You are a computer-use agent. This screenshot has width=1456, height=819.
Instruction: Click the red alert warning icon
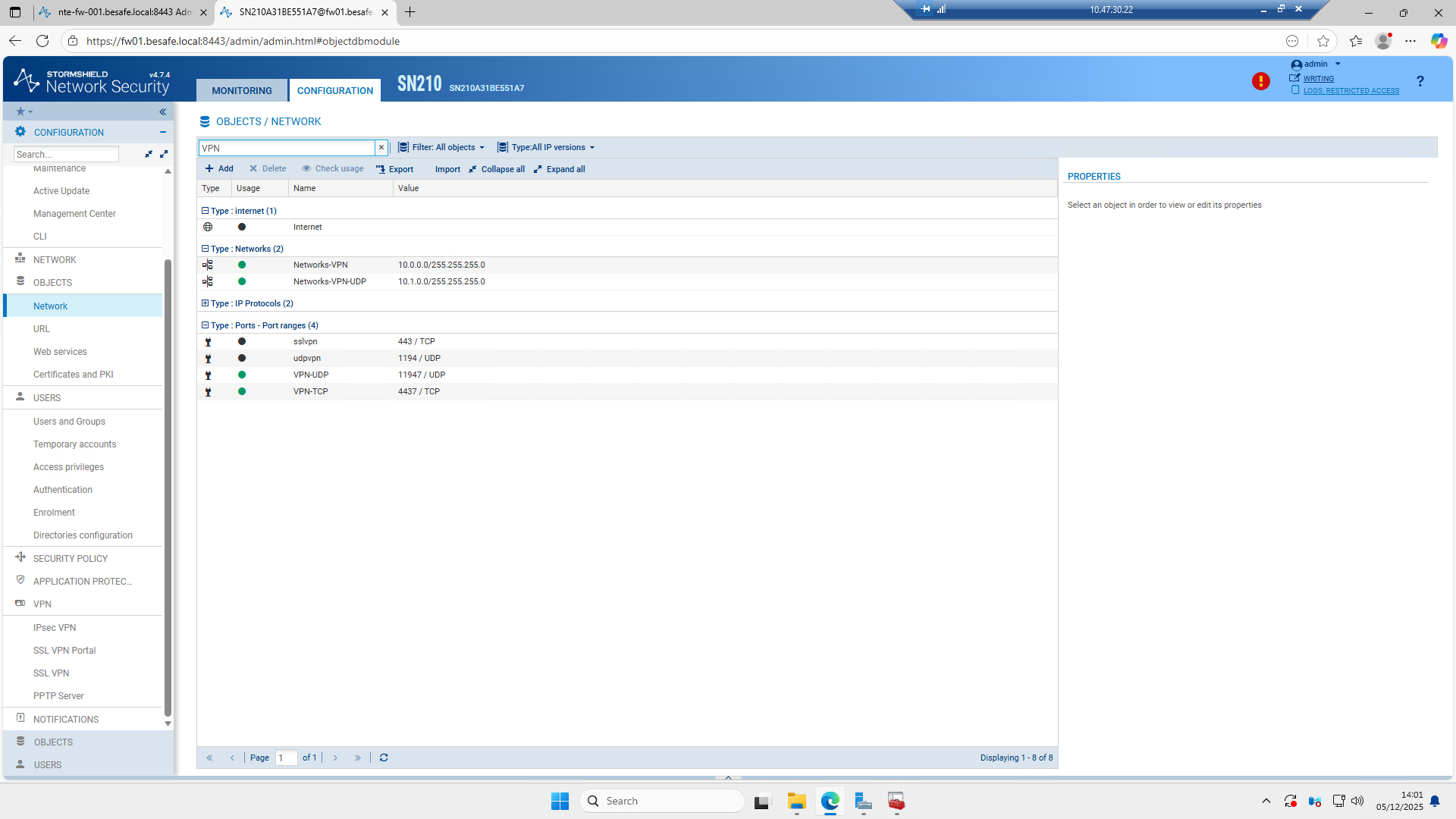coord(1260,81)
